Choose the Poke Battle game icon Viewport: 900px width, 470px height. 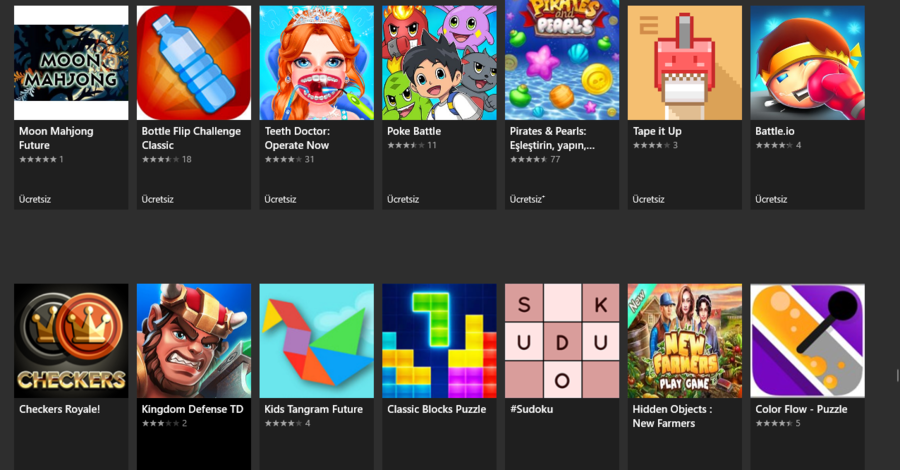440,63
